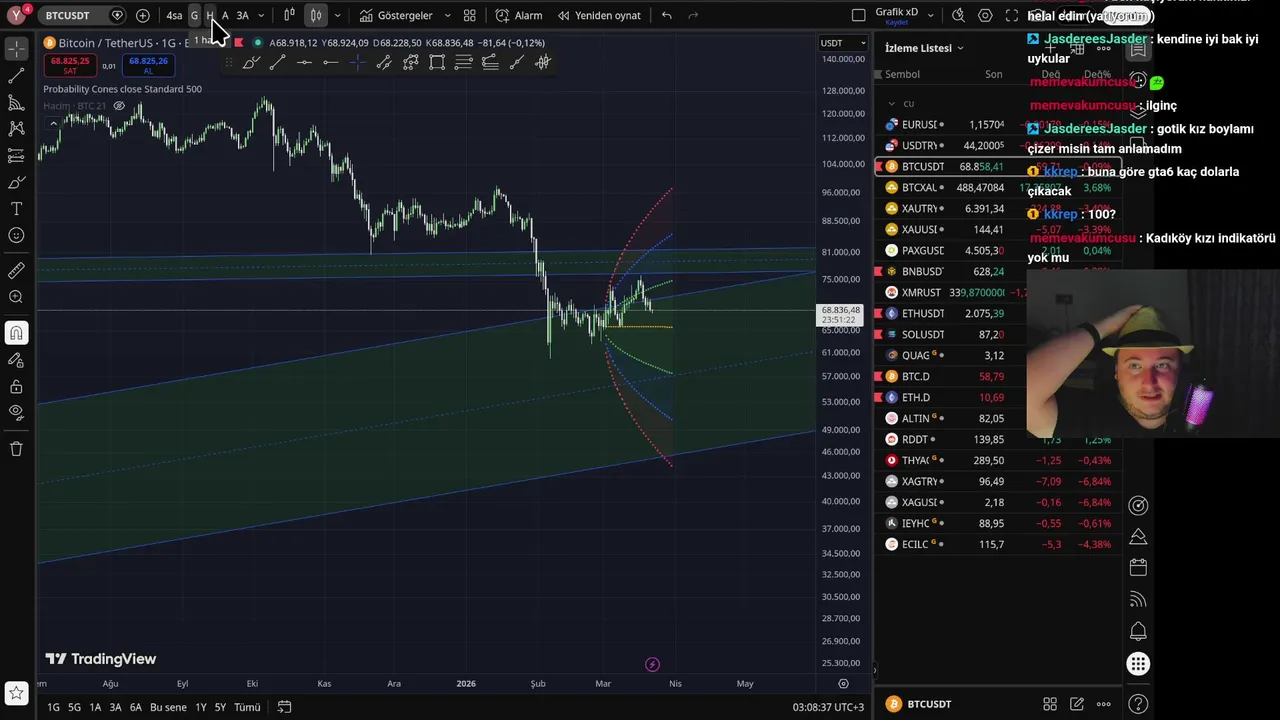
Task: Open go to date calendar icon
Action: (284, 707)
